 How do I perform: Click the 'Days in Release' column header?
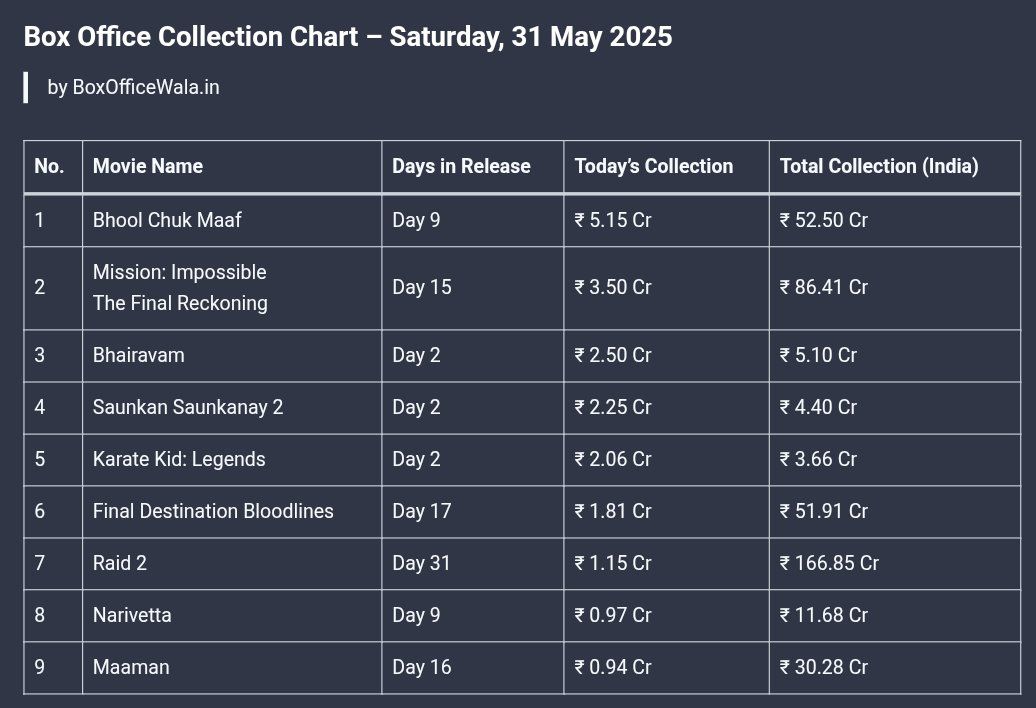pos(461,166)
